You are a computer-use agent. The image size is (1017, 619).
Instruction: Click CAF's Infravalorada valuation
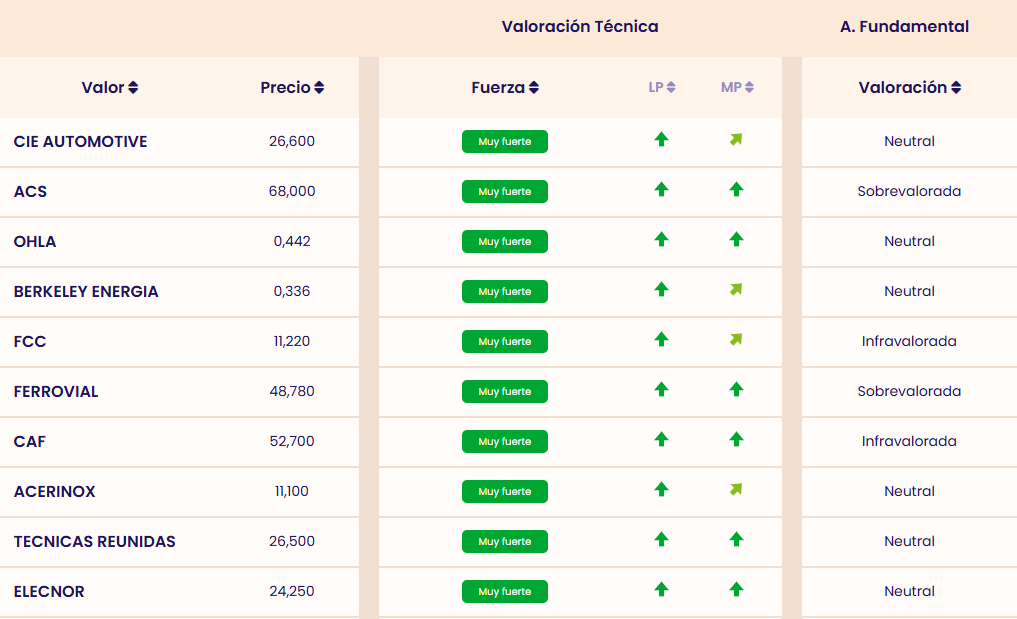tap(909, 442)
